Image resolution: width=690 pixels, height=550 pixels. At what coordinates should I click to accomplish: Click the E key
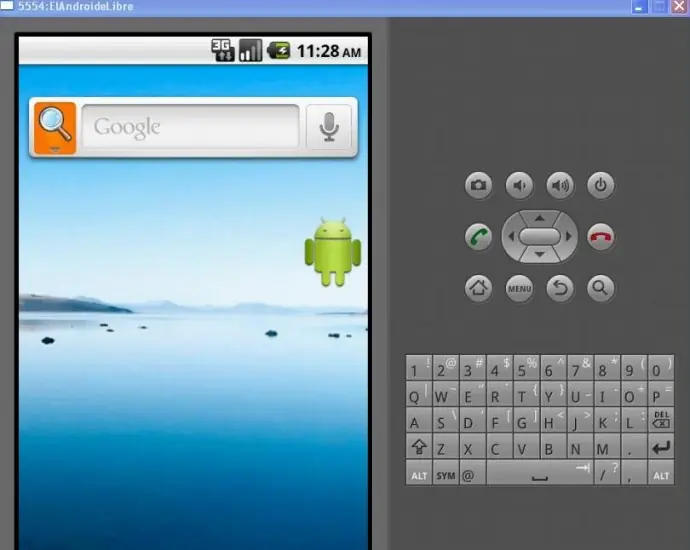tap(473, 394)
